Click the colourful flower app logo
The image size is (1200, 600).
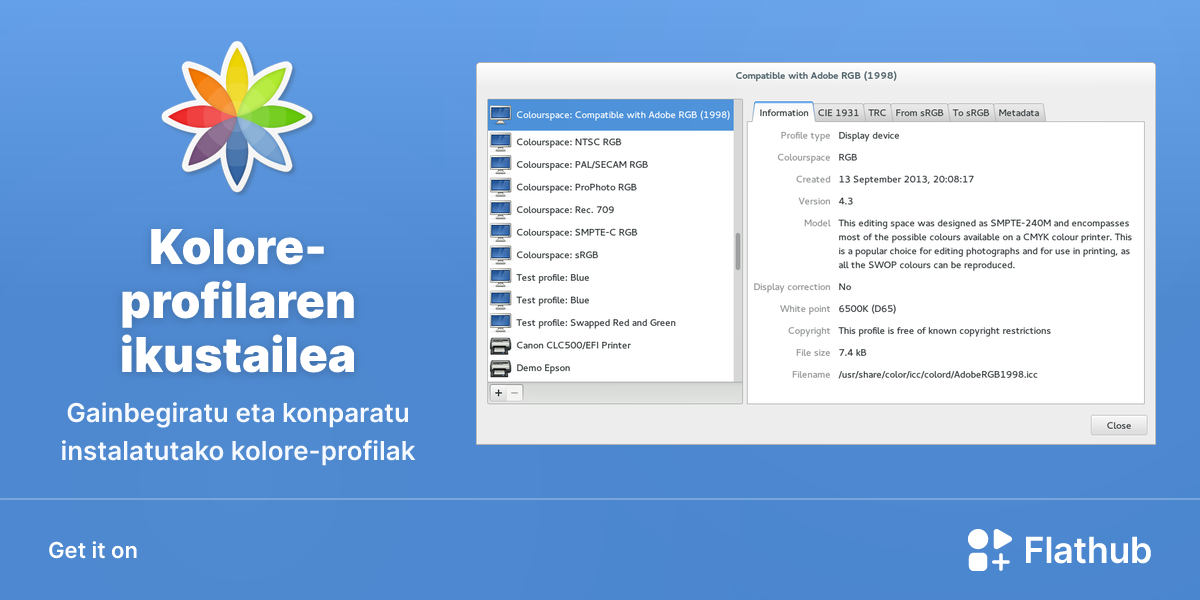tap(237, 117)
